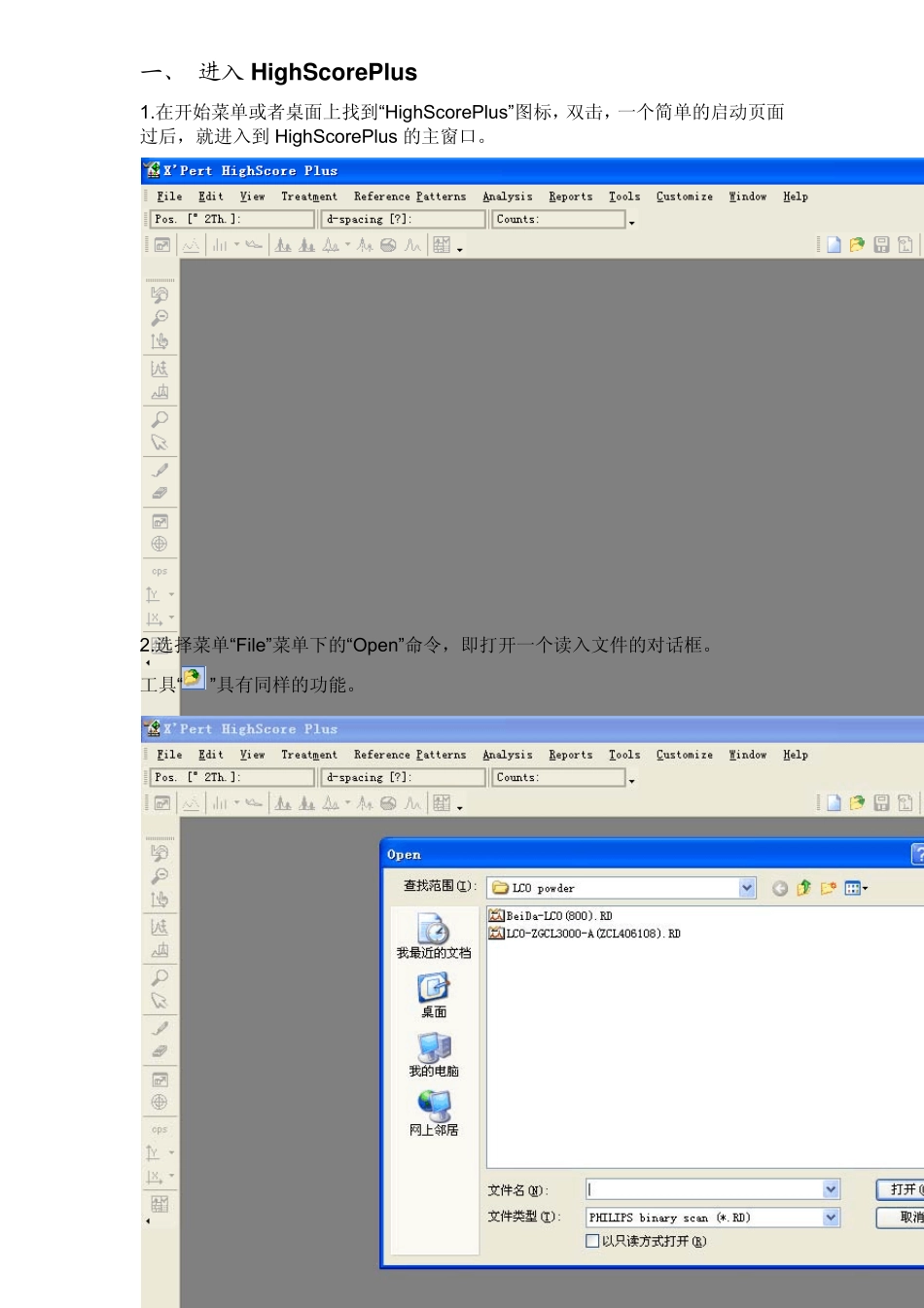Image resolution: width=924 pixels, height=1308 pixels.
Task: Select file BeiDa-LCO(800).RD
Action: coord(551,916)
